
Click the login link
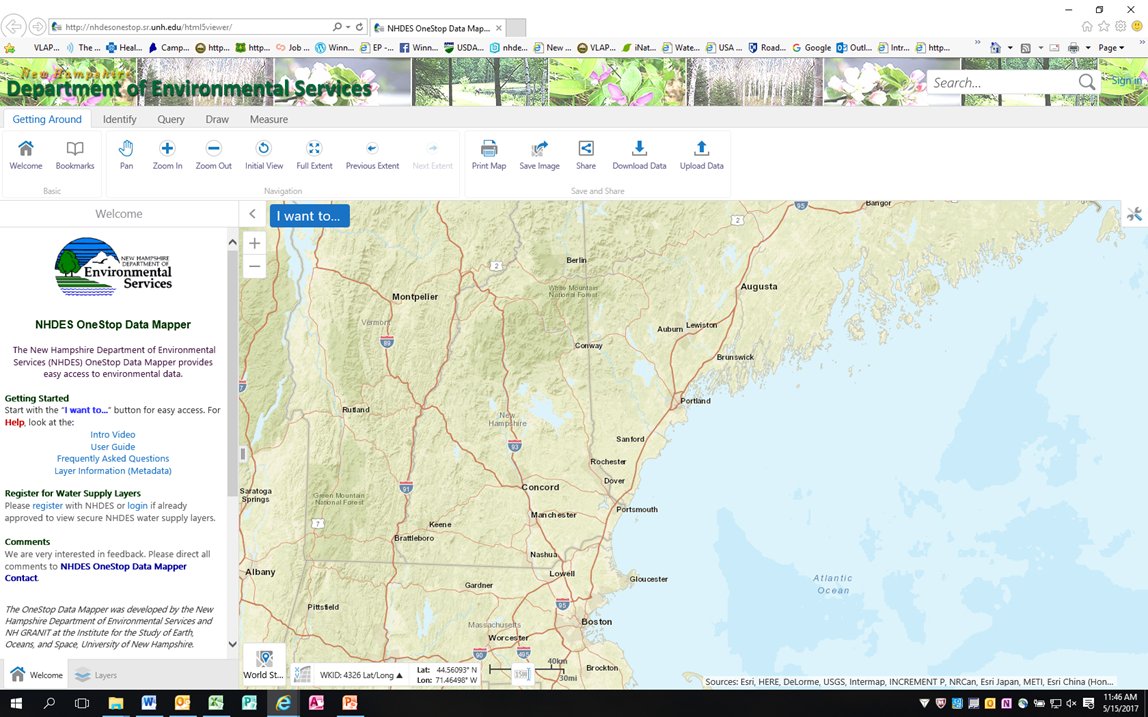[138, 505]
